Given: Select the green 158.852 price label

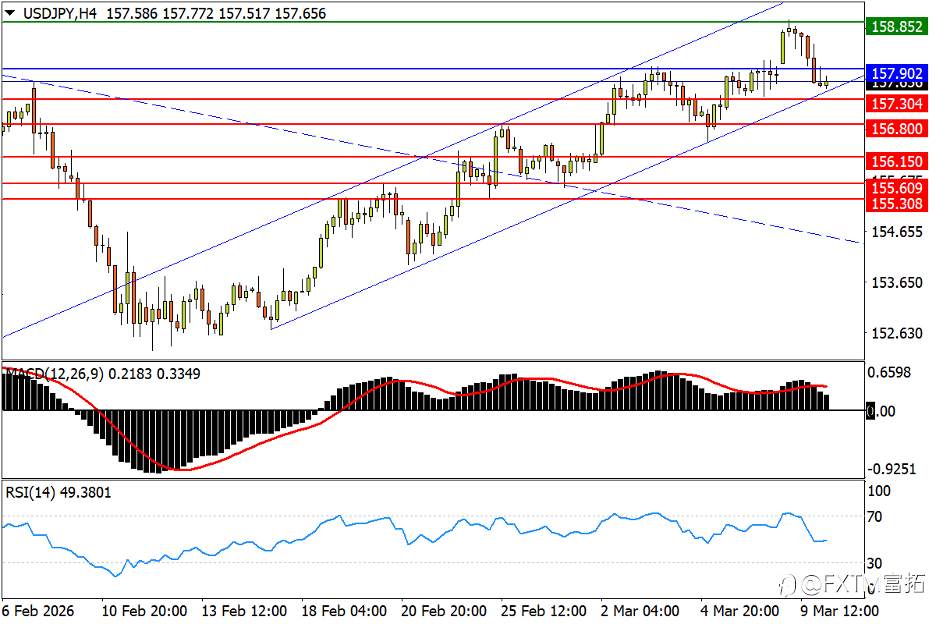Looking at the screenshot, I should [897, 26].
